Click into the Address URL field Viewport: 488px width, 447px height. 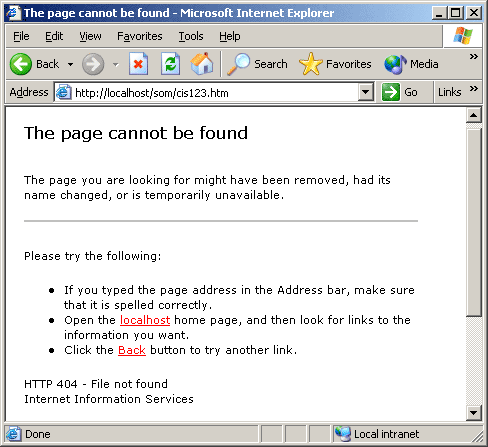(x=213, y=92)
